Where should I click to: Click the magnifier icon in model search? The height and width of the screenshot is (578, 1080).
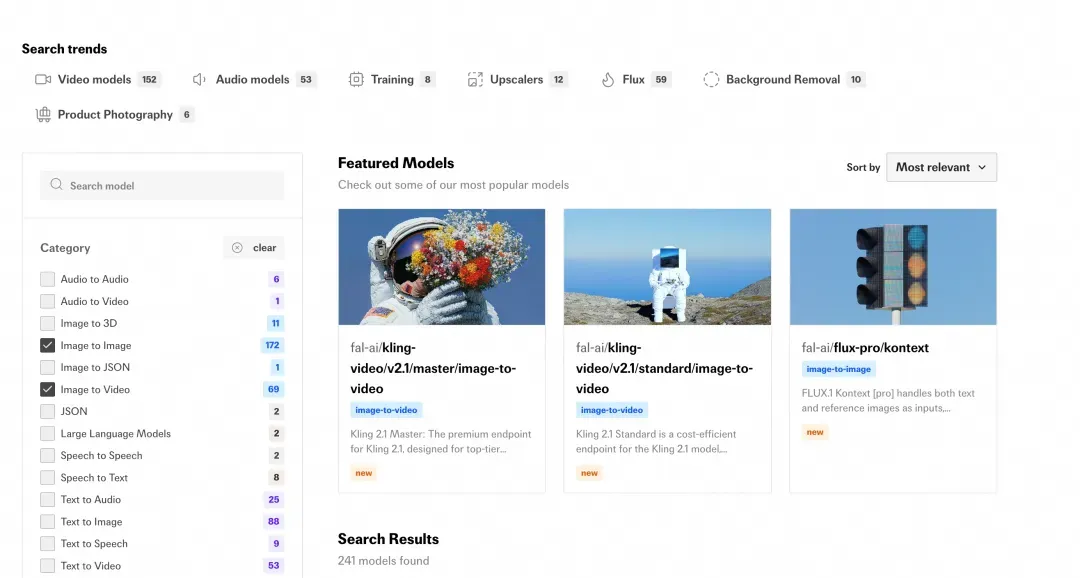point(56,185)
